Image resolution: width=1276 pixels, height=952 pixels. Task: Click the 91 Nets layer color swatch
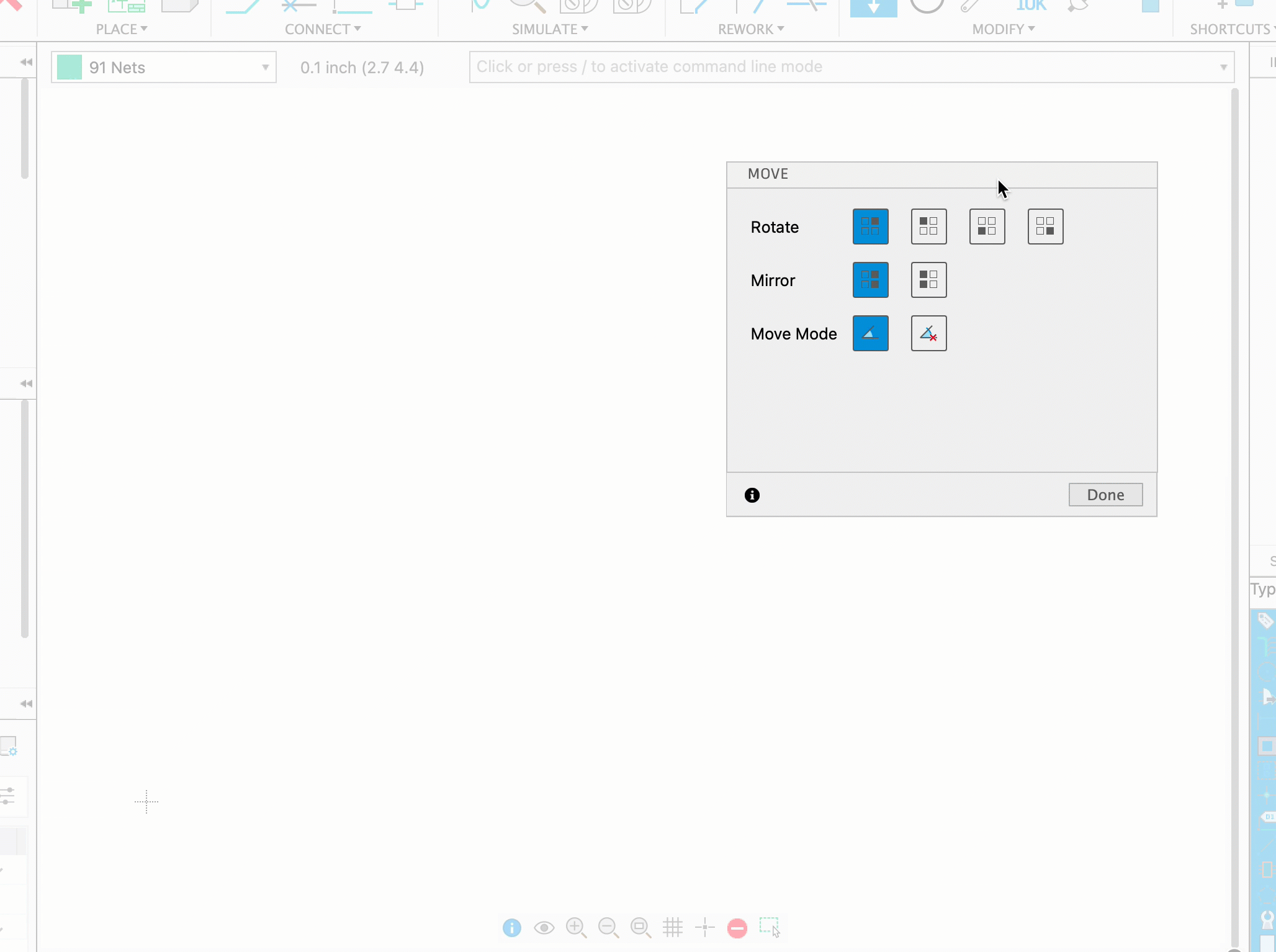click(70, 67)
